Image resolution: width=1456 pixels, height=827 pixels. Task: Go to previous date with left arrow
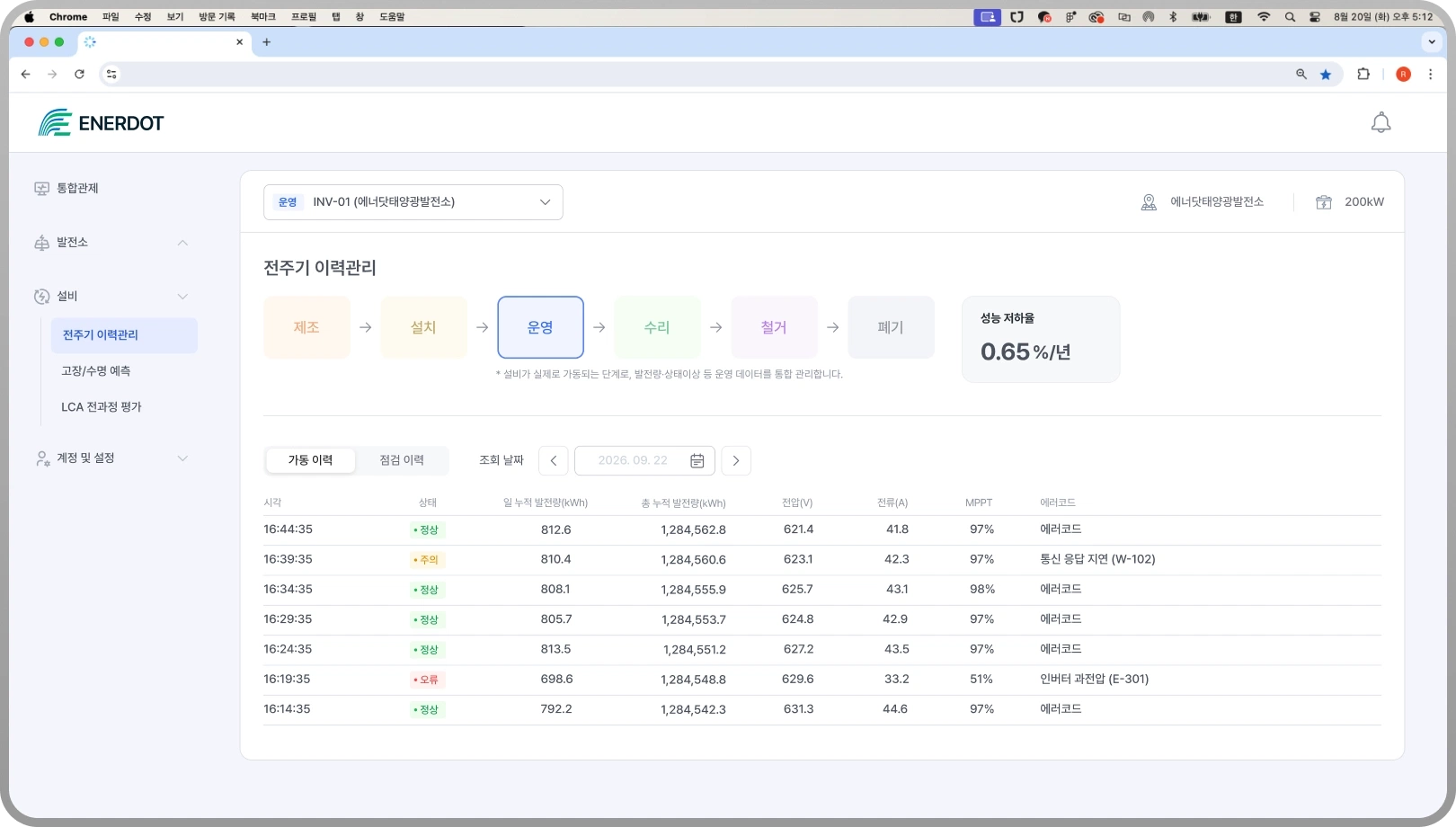[554, 460]
